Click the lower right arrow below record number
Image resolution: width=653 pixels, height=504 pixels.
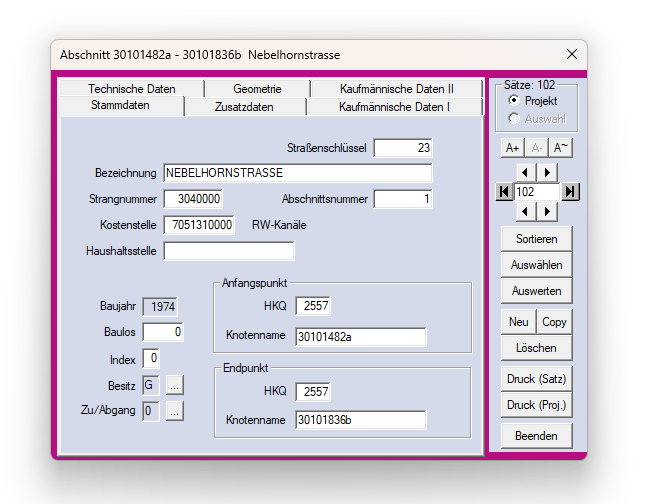pos(547,211)
